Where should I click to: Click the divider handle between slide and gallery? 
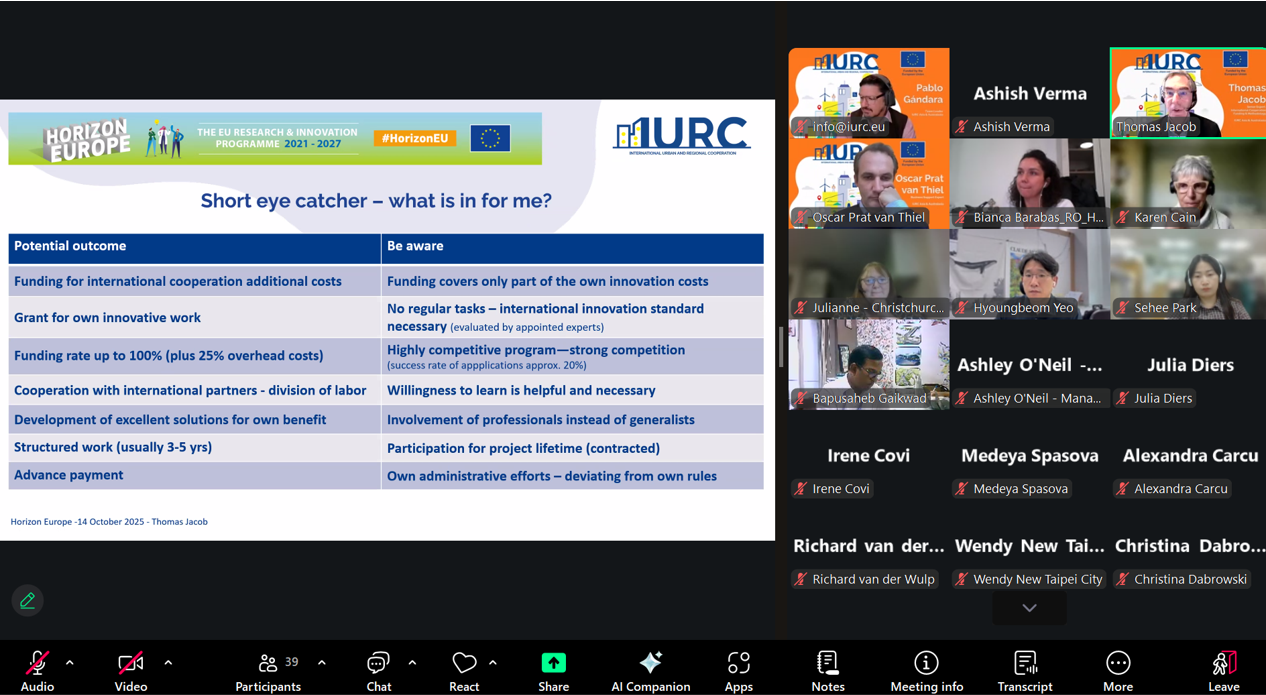tap(780, 347)
